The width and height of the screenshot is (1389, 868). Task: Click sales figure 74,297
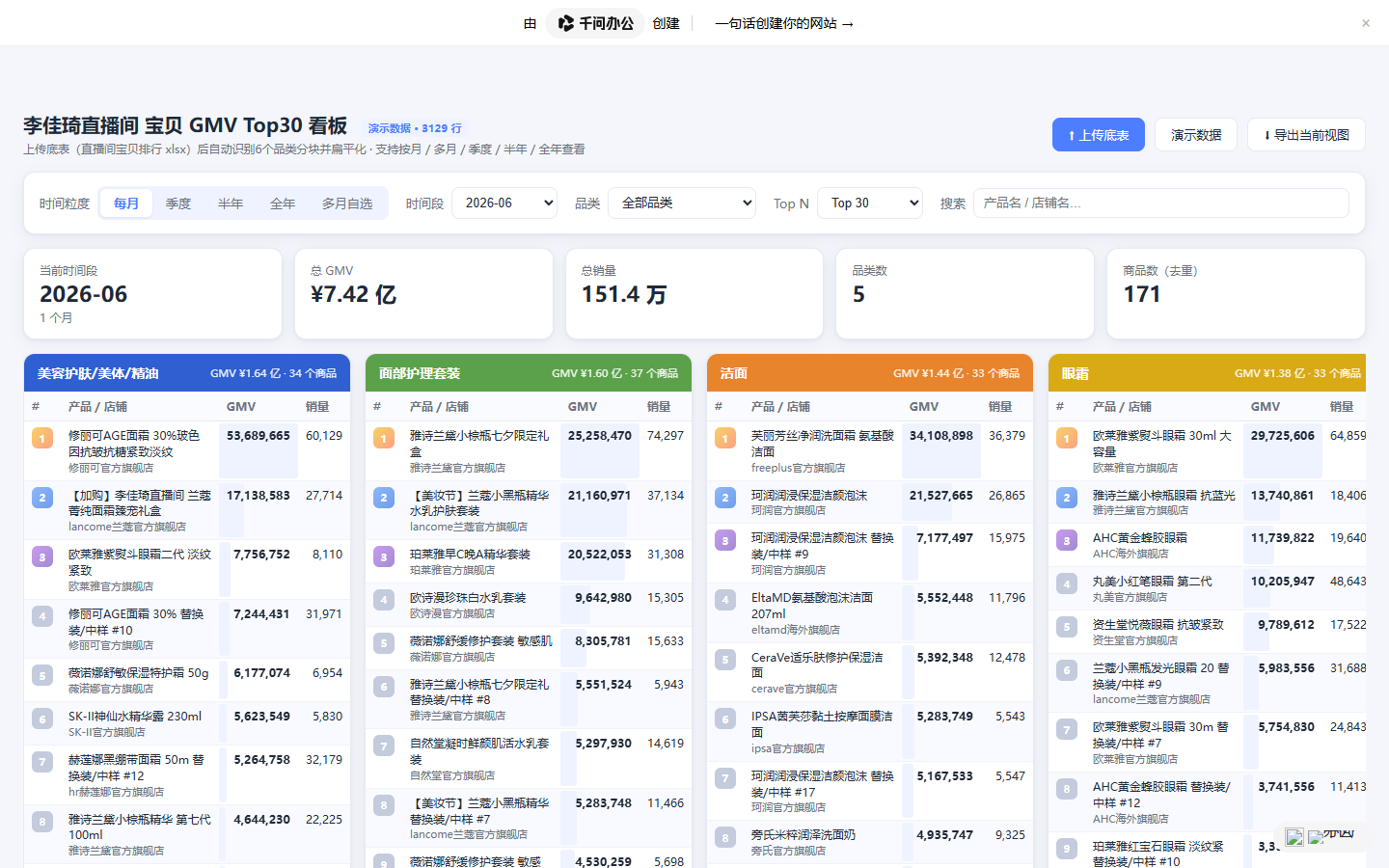[666, 436]
